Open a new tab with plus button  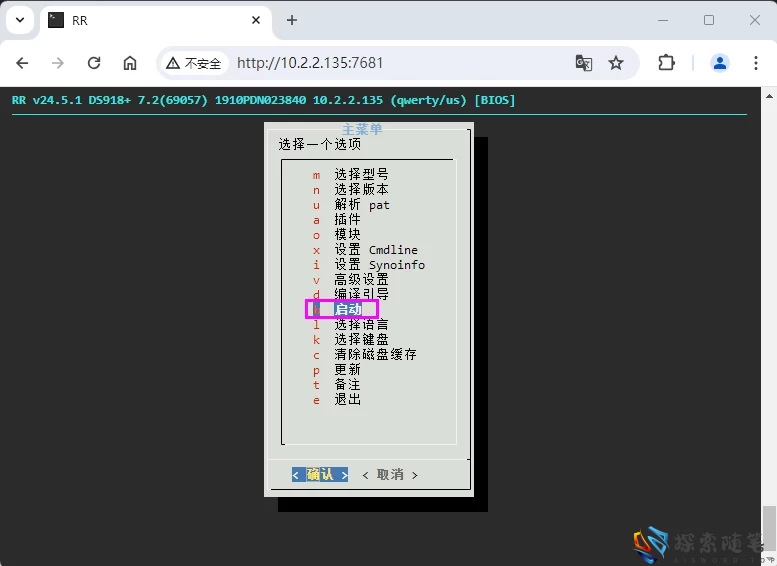292,20
